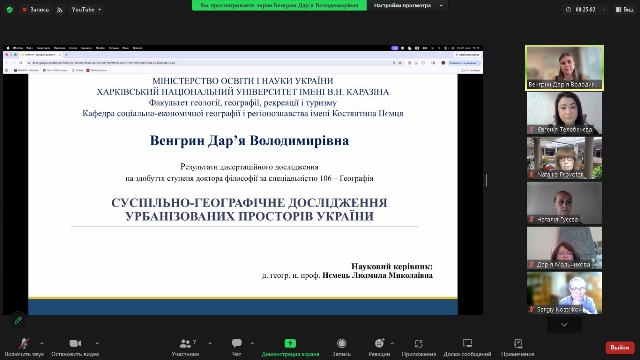Expand the audio options arrow
Screen dimensions: 640x360
(x=42, y=343)
